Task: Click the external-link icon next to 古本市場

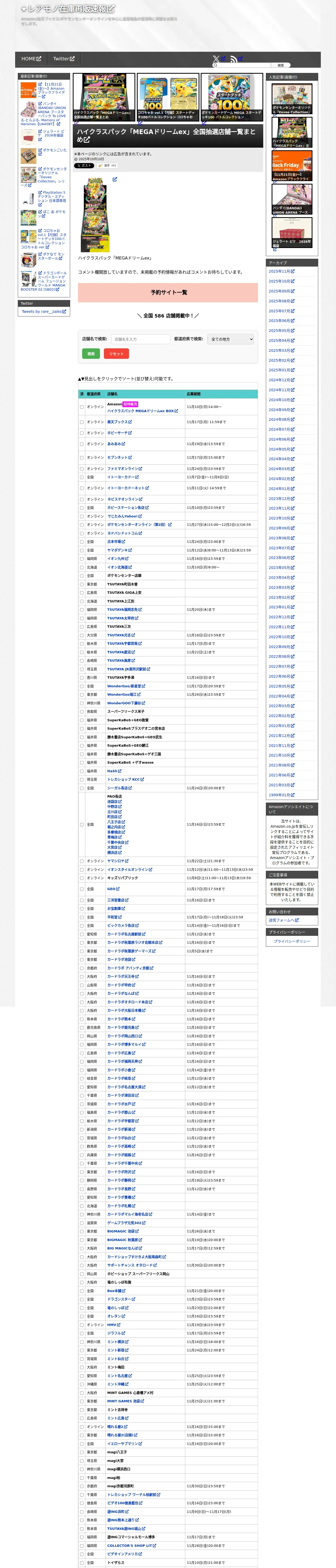Action: (x=123, y=542)
